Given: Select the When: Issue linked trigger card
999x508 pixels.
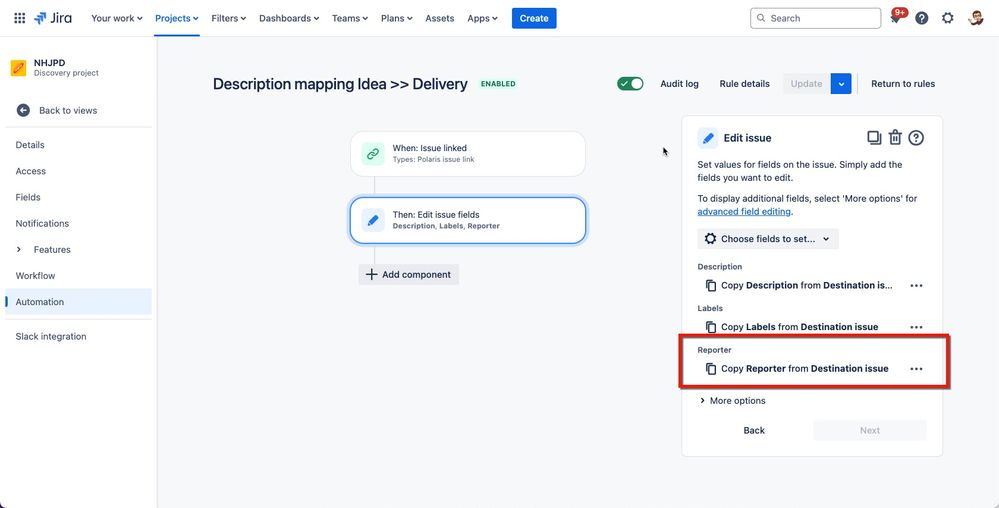Looking at the screenshot, I should 468,154.
